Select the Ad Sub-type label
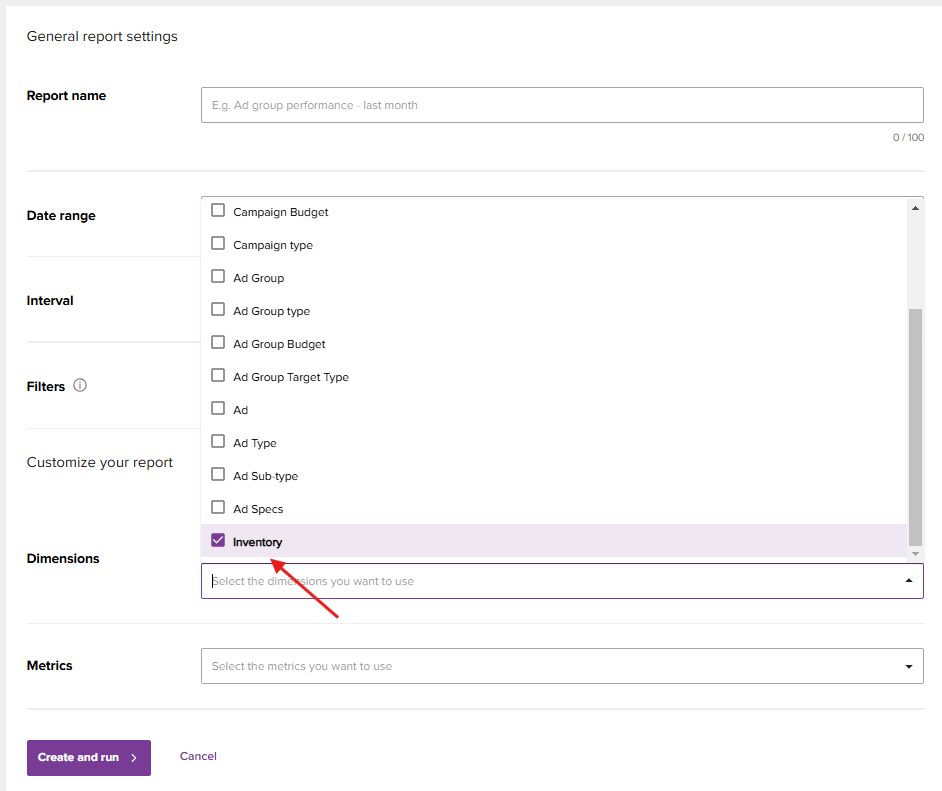The width and height of the screenshot is (942, 791). (x=266, y=476)
